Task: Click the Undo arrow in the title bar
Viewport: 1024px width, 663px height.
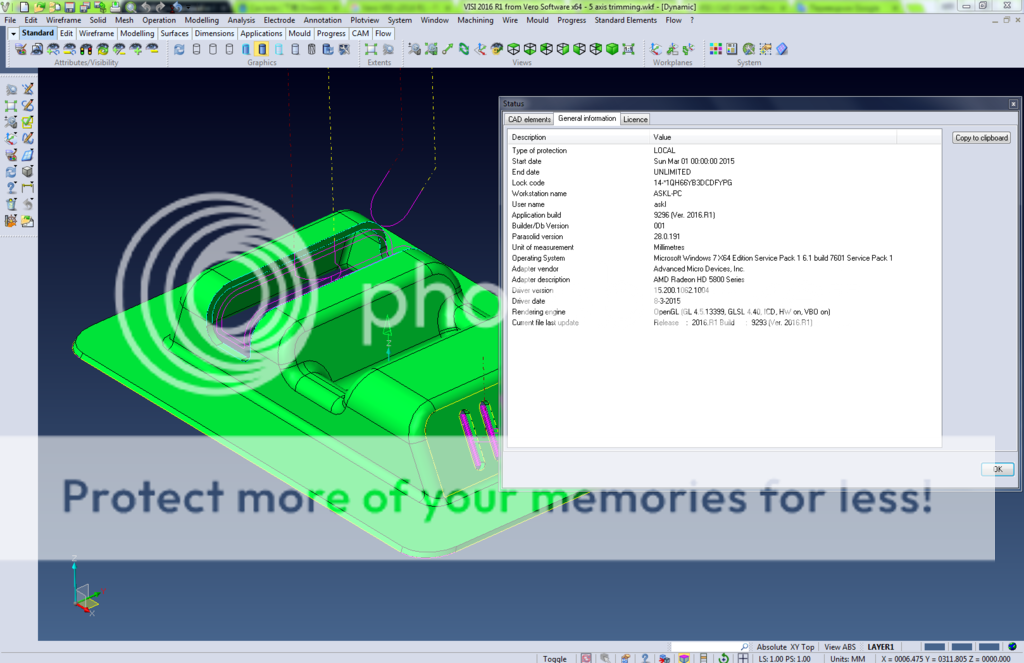Action: coord(146,6)
